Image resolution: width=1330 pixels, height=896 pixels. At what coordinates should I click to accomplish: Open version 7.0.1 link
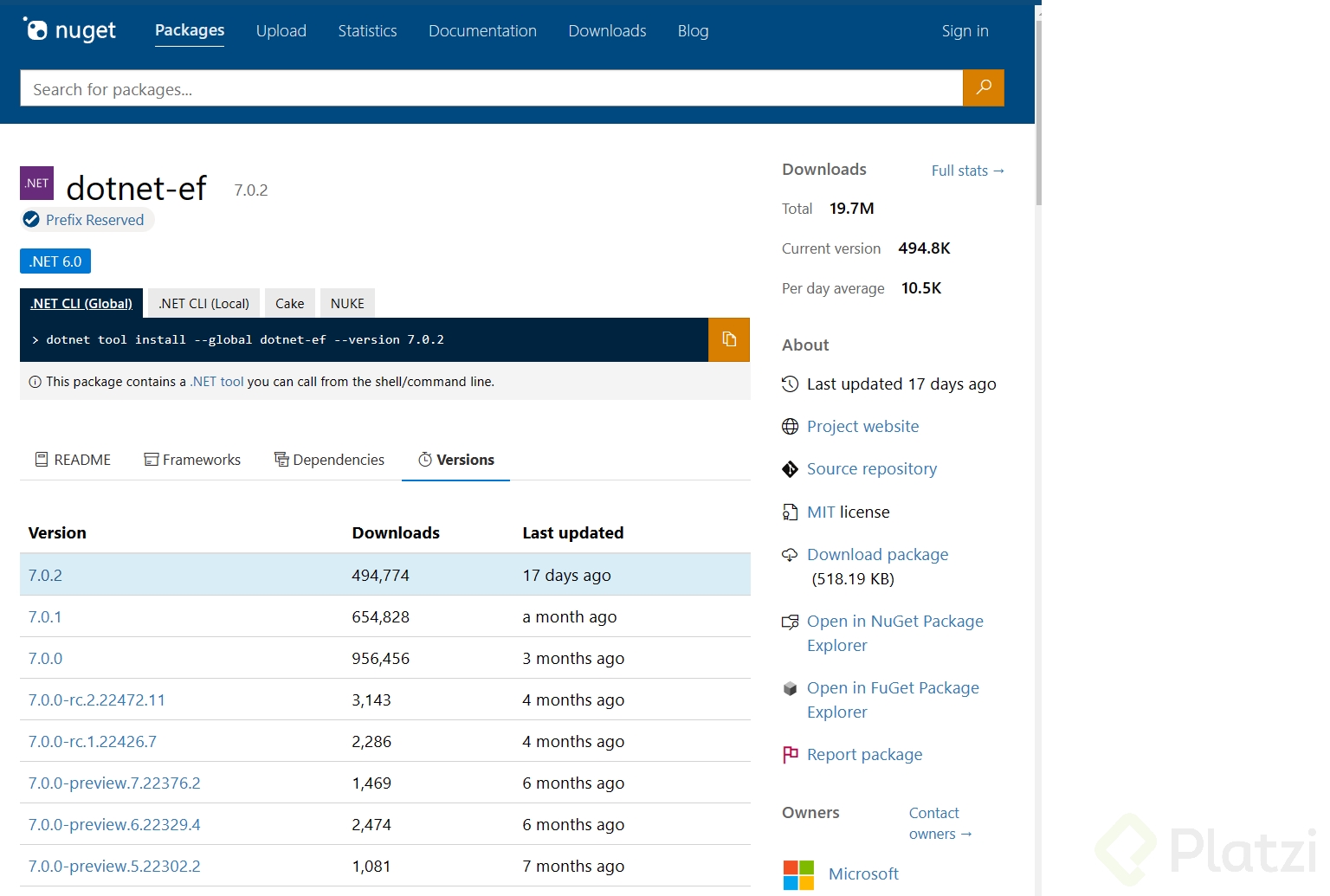point(45,617)
